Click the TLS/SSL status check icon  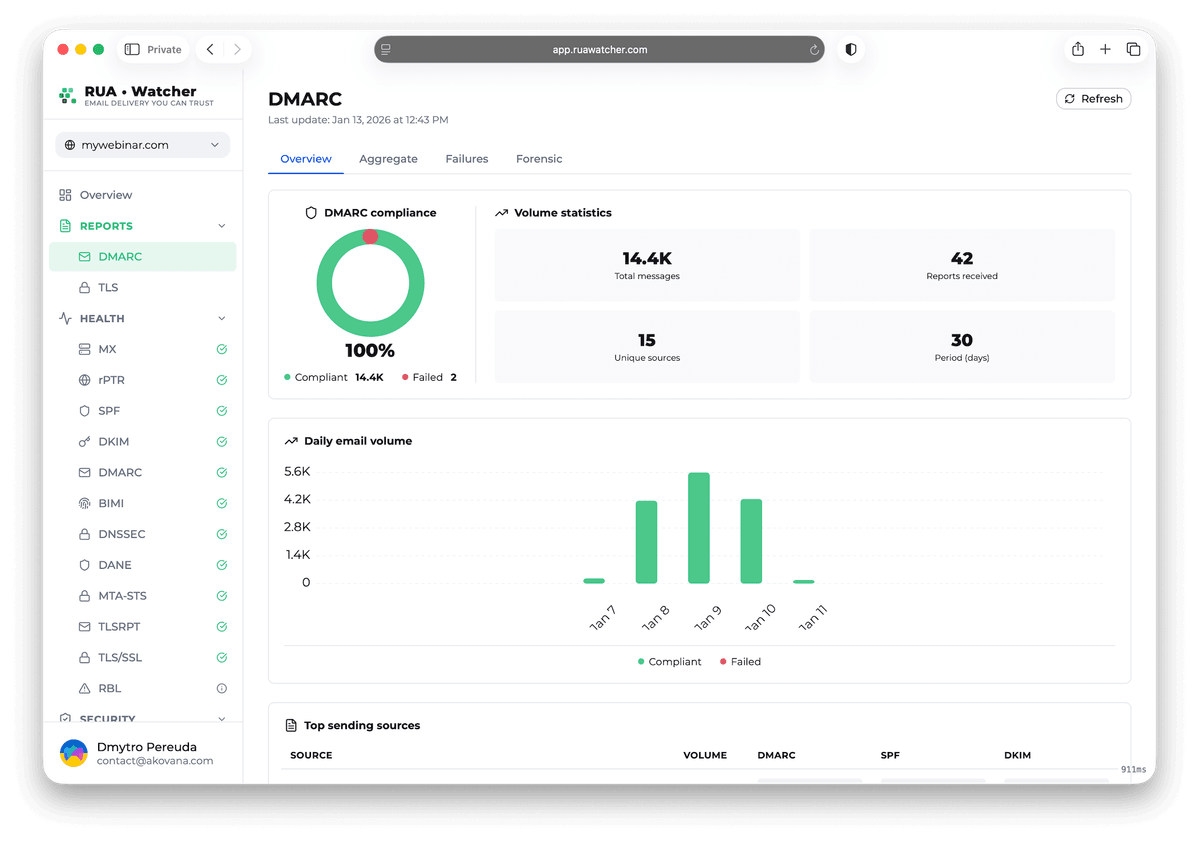tap(222, 658)
